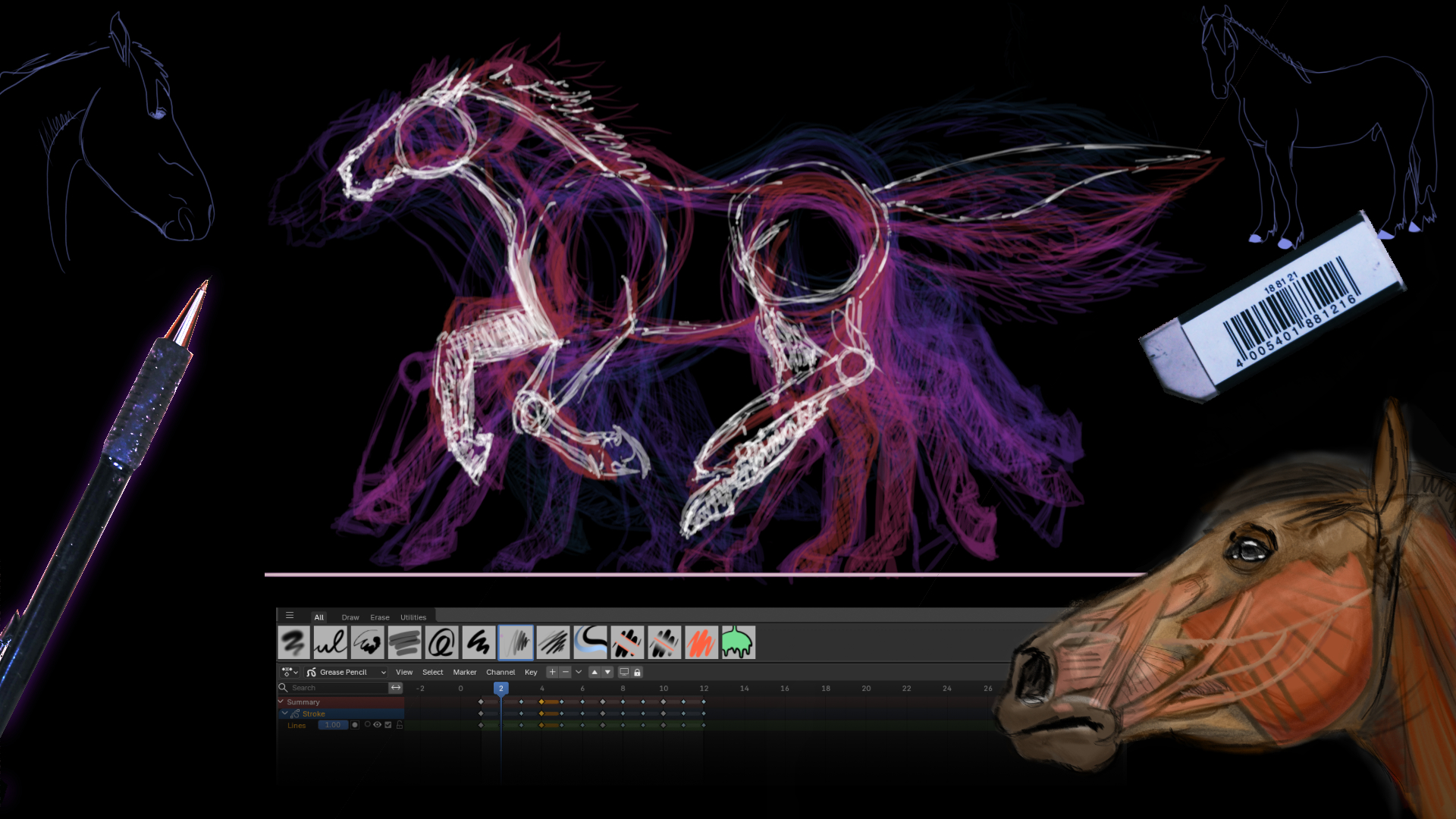1456x819 pixels.
Task: Choose the red-orange scribble brush
Action: click(x=701, y=643)
